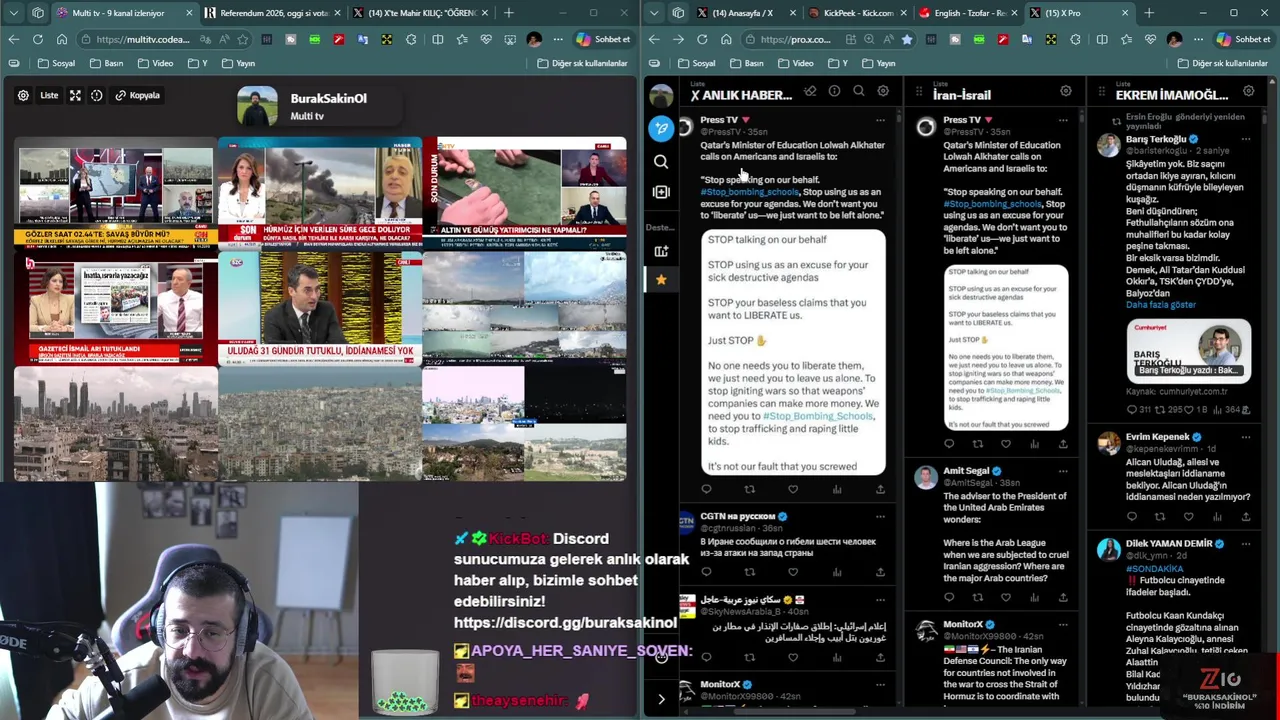Repost the ANLIK HABER Press TV post

(750, 490)
